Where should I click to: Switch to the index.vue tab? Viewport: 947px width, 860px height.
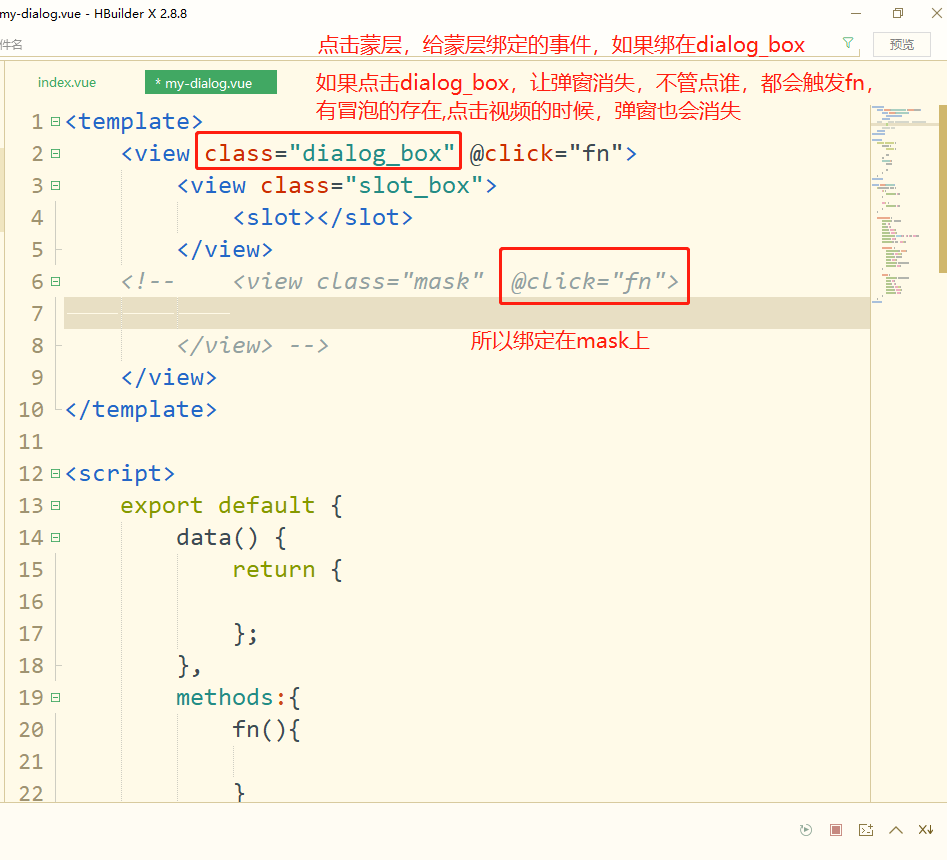click(66, 83)
